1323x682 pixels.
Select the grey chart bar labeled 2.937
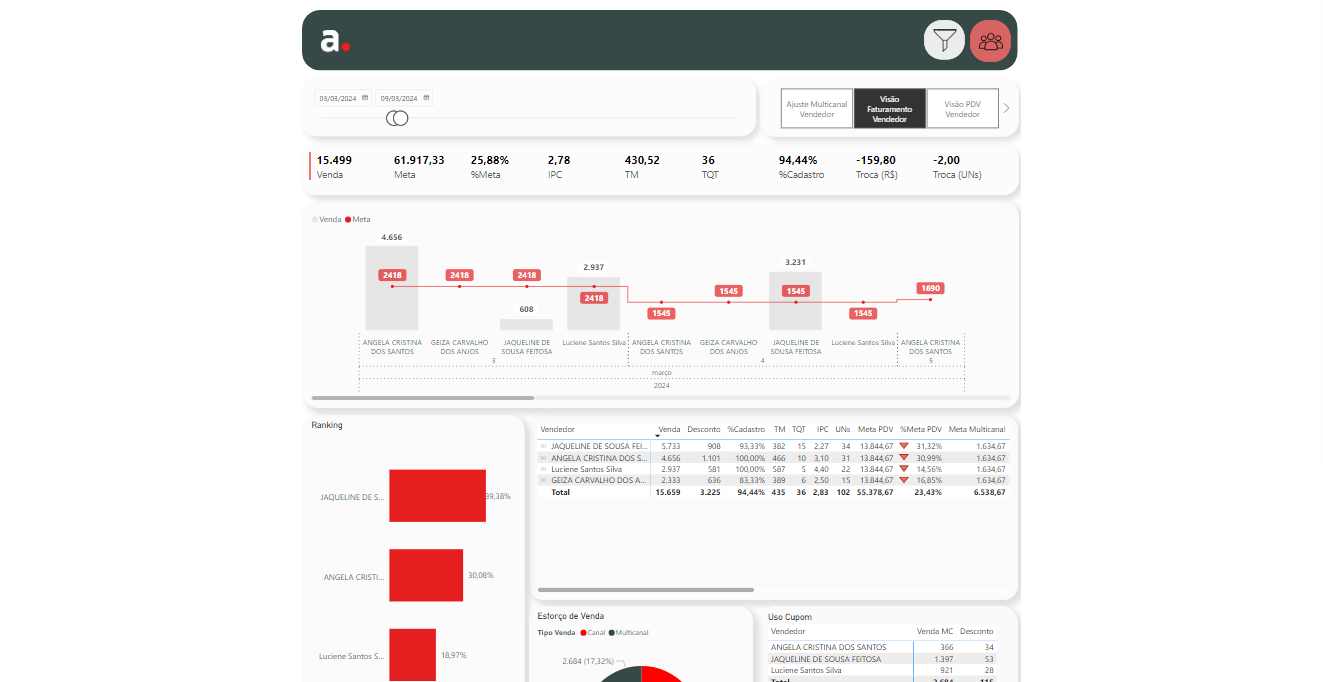(x=594, y=303)
